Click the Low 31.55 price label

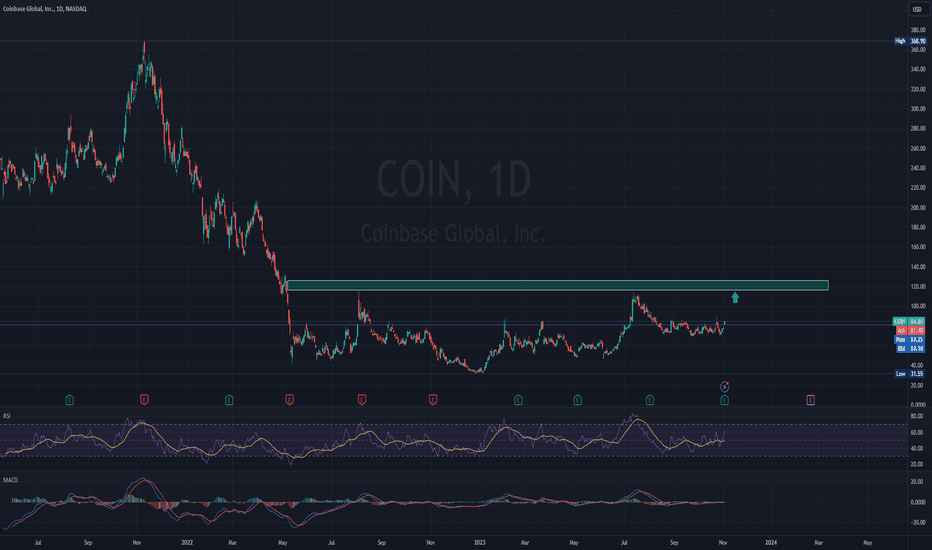tap(911, 373)
